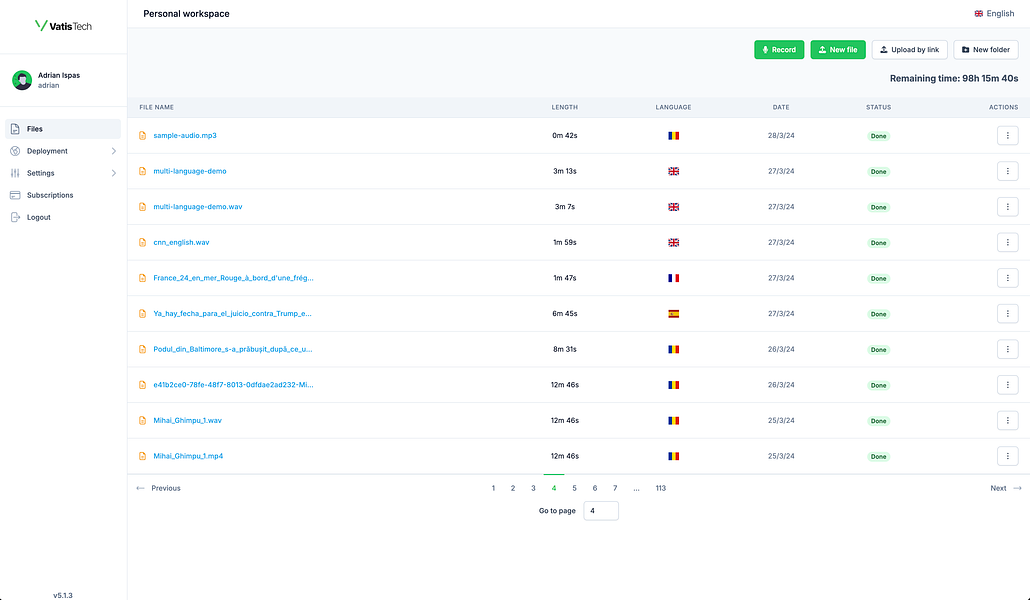This screenshot has height=600, width=1030.
Task: Open actions menu for sample-audio.mp3
Action: pos(1007,135)
